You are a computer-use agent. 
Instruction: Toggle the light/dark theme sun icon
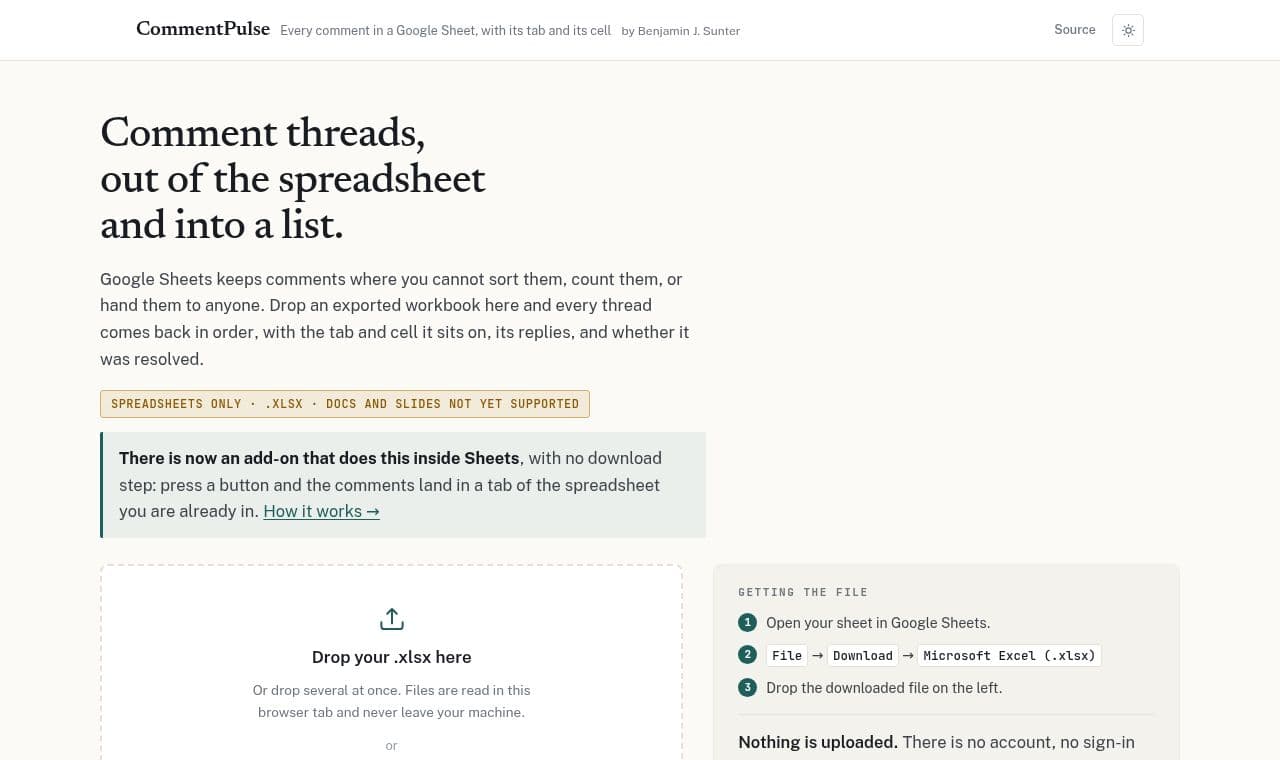pyautogui.click(x=1128, y=30)
